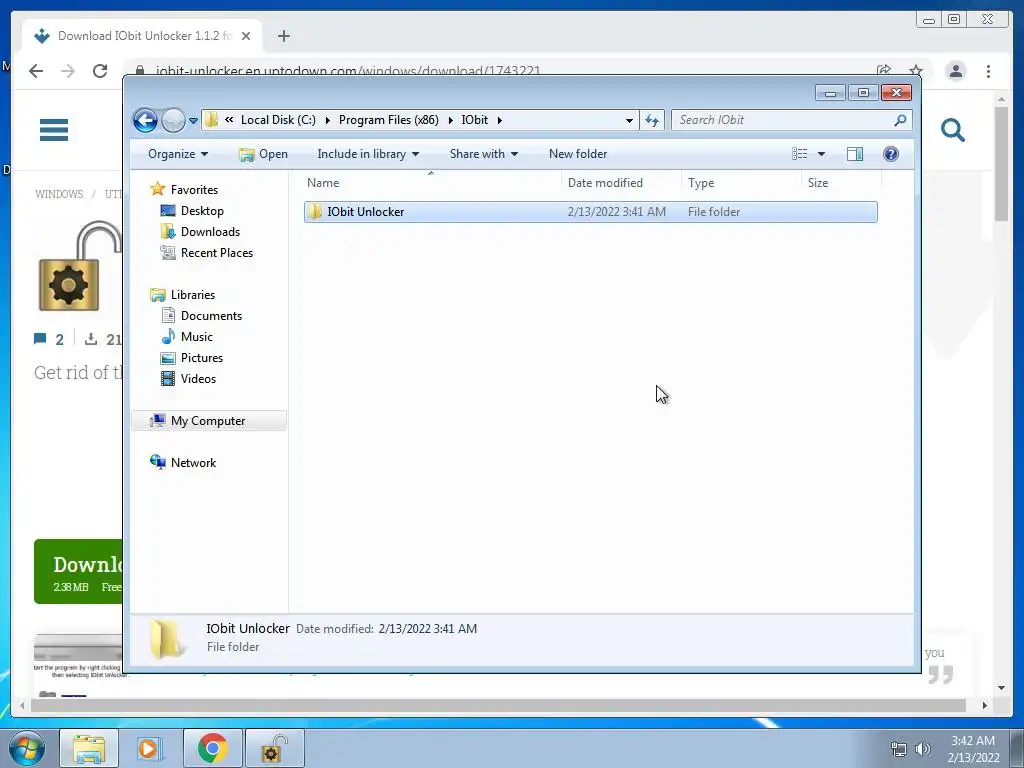Create a New folder
Image resolution: width=1024 pixels, height=768 pixels.
tap(578, 154)
